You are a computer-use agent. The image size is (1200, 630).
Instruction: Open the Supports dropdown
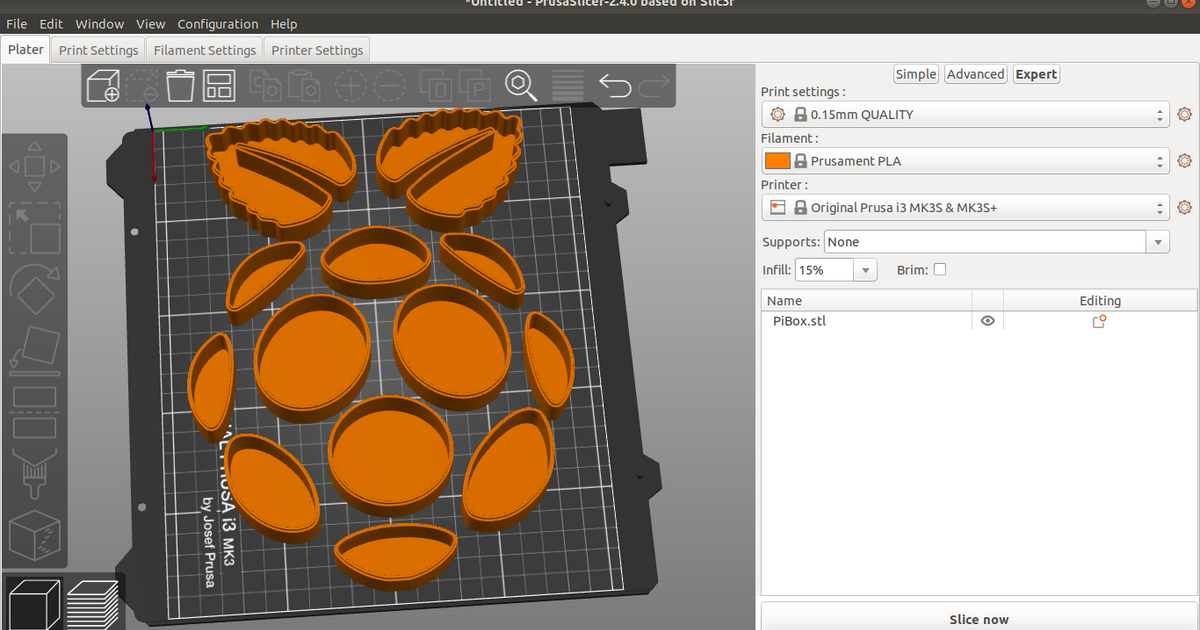point(1158,241)
